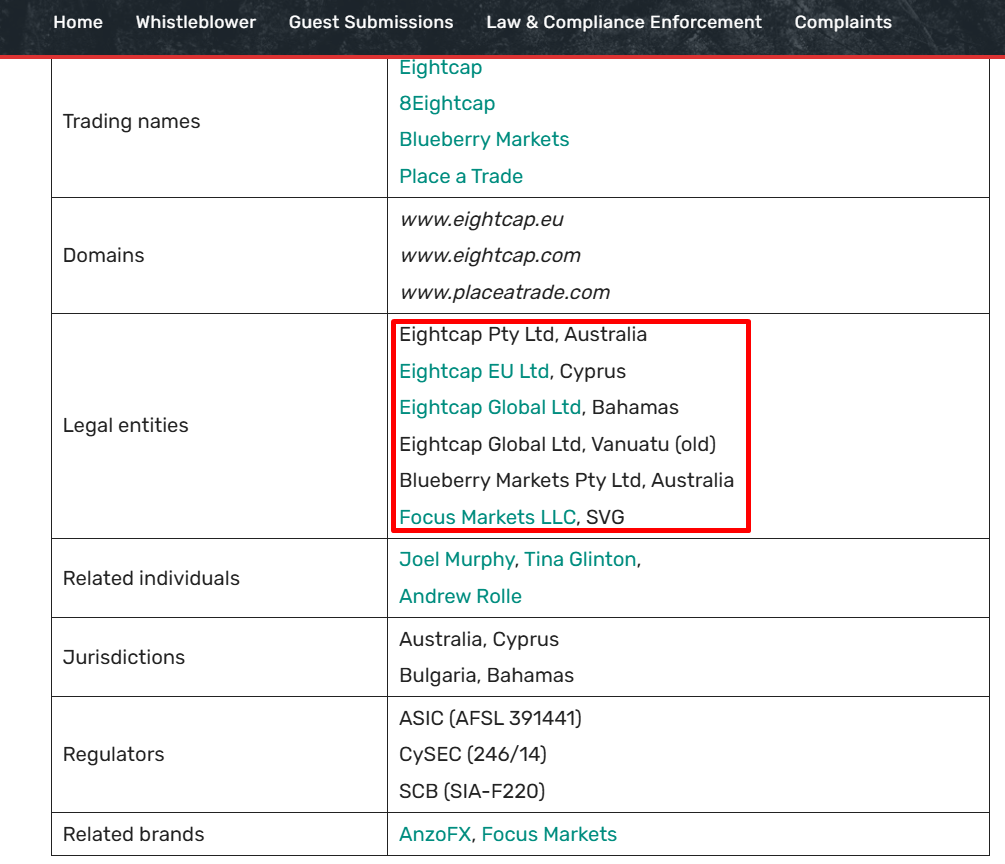Open the Home menu item
Screen dimensions: 1005x864
click(x=78, y=22)
